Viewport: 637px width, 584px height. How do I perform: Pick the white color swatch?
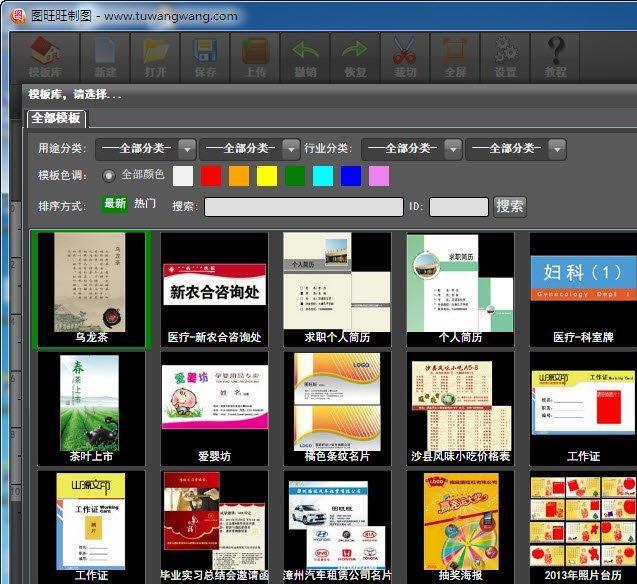point(183,176)
